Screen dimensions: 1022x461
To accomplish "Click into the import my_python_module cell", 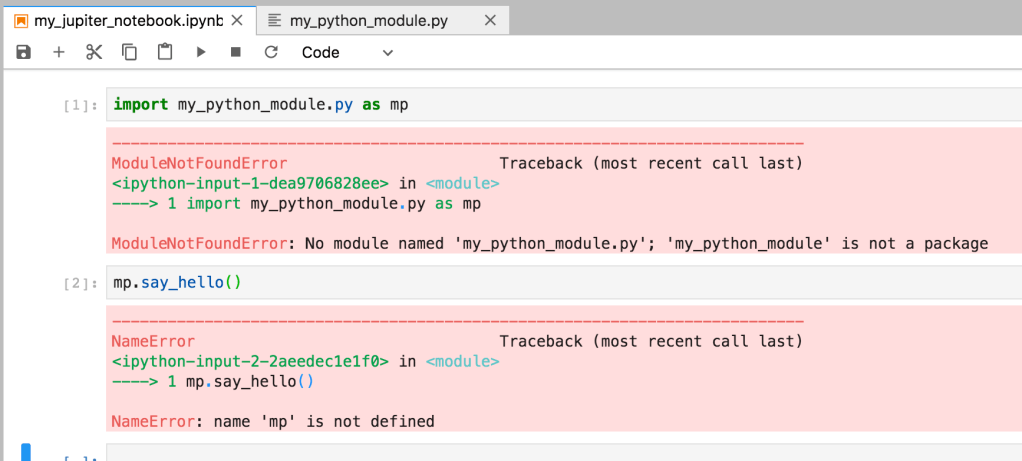I will [564, 104].
